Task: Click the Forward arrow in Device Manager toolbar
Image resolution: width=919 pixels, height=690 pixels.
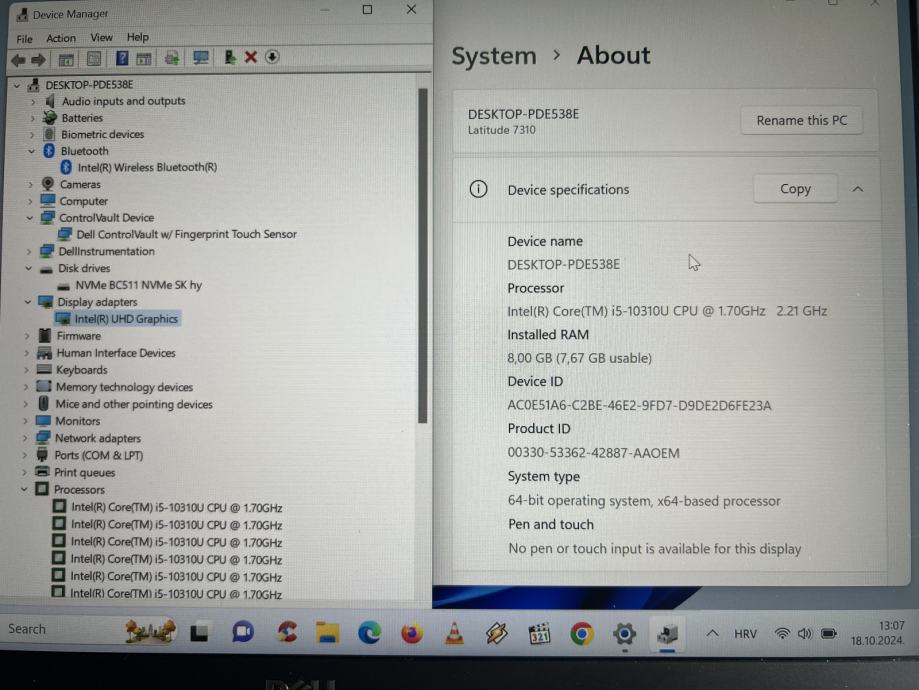Action: (39, 59)
